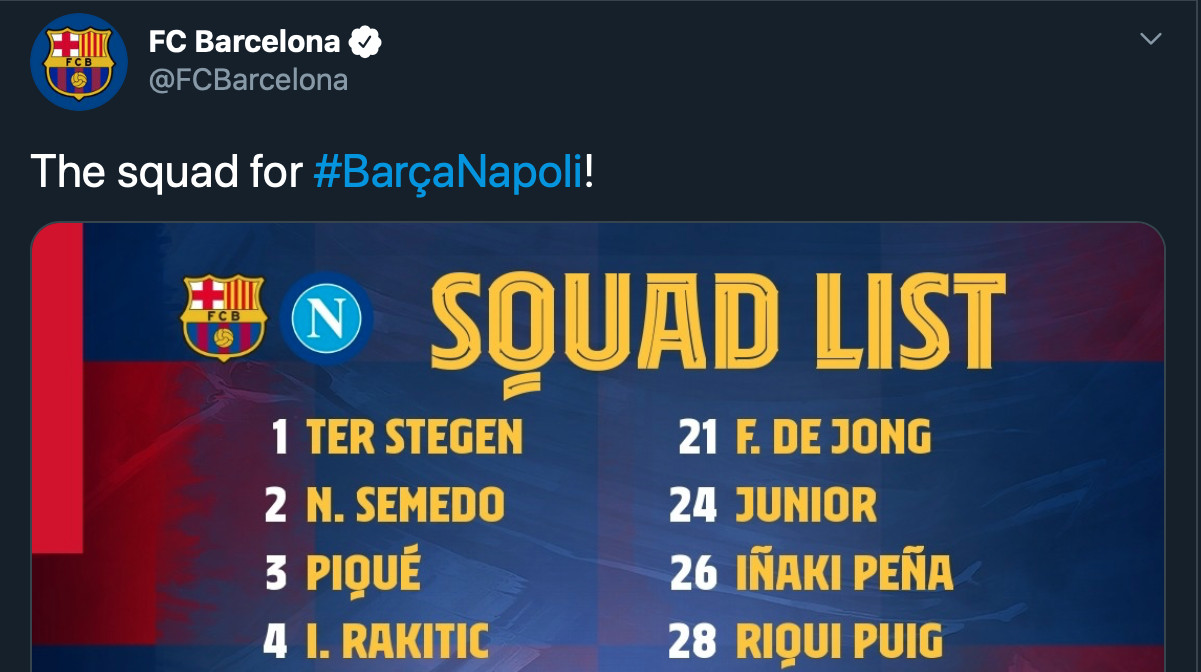
Task: Click the FC Barcelona display name
Action: click(x=244, y=42)
